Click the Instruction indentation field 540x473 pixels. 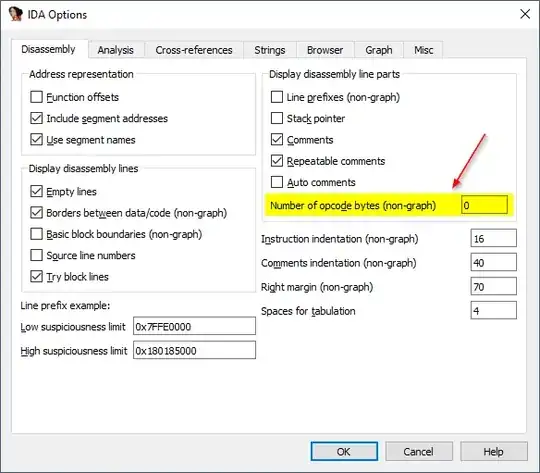494,238
